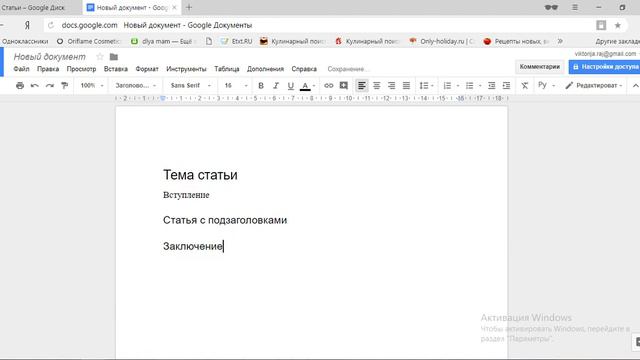Open the Oriflame Cosmetics bookmark

coord(89,41)
